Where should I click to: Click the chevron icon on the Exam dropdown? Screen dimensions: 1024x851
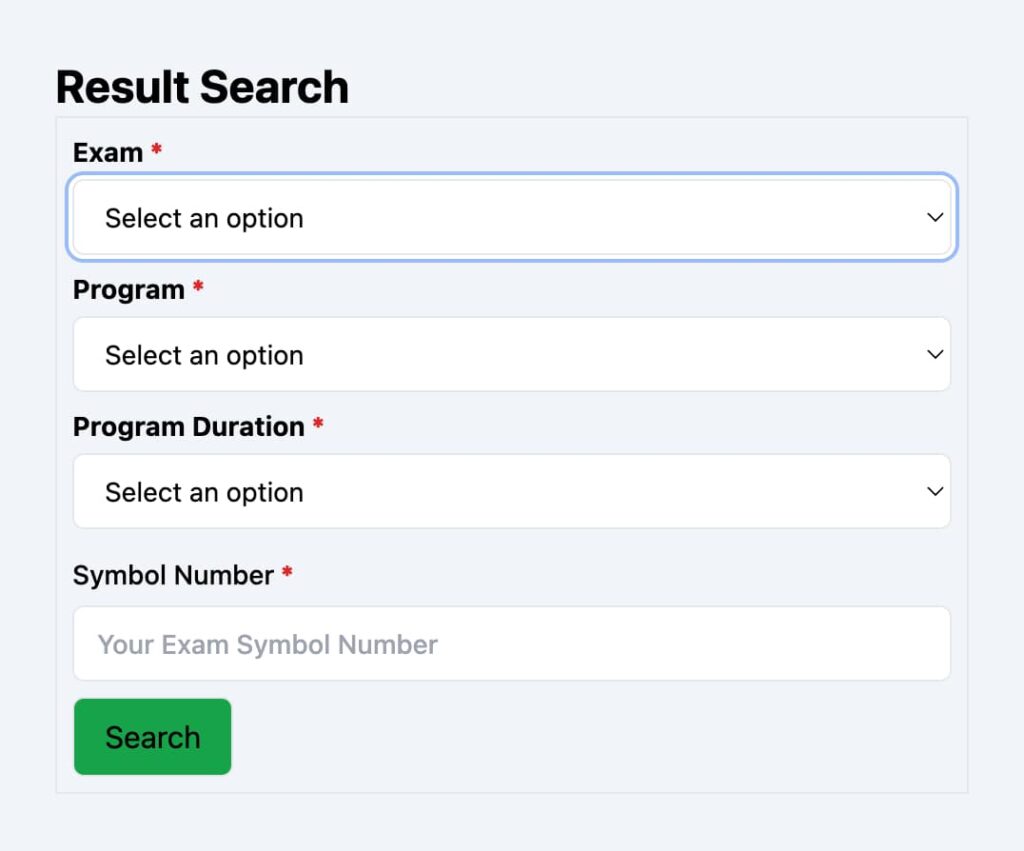tap(934, 217)
